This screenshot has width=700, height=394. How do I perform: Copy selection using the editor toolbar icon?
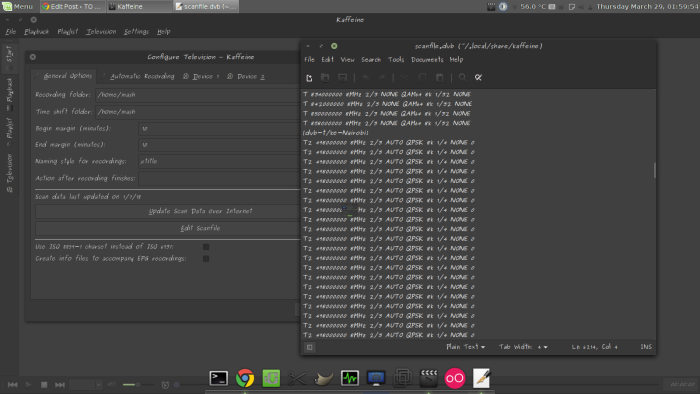tap(422, 78)
